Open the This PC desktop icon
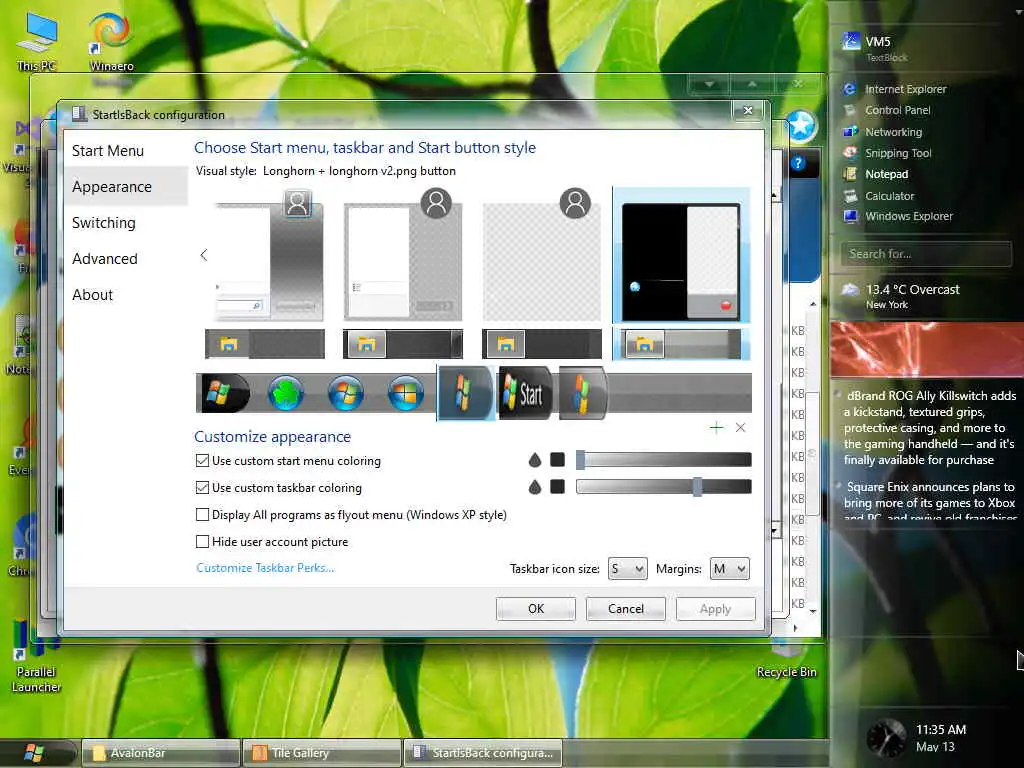The width and height of the screenshot is (1024, 768). click(x=37, y=41)
